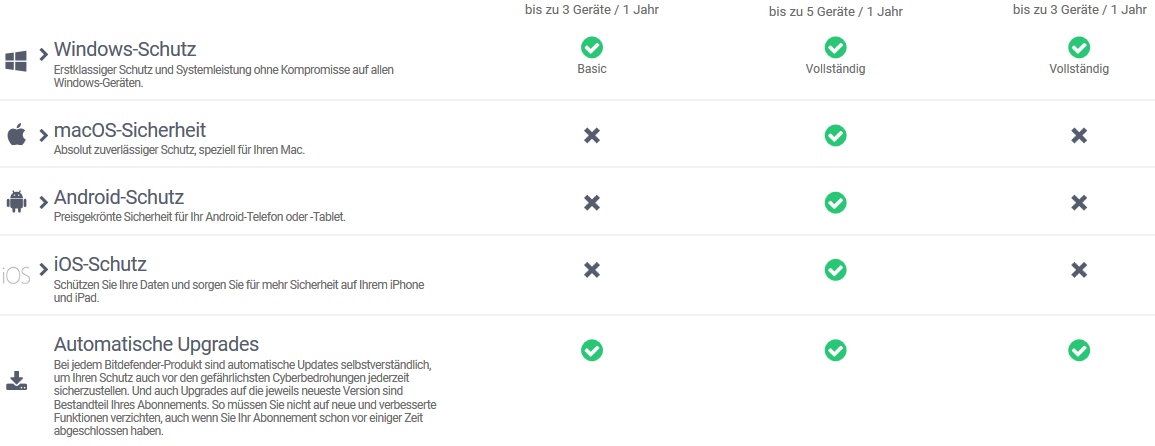Click the last-column checkmark for Automatische Upgrades
The height and width of the screenshot is (446, 1155).
[1079, 350]
